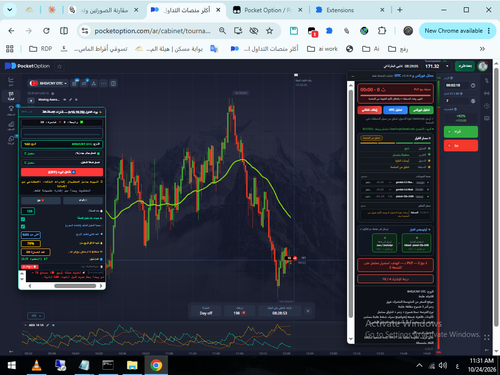Click the Google Translate bookmark icon
This screenshot has width=500, height=375.
pos(214,49)
